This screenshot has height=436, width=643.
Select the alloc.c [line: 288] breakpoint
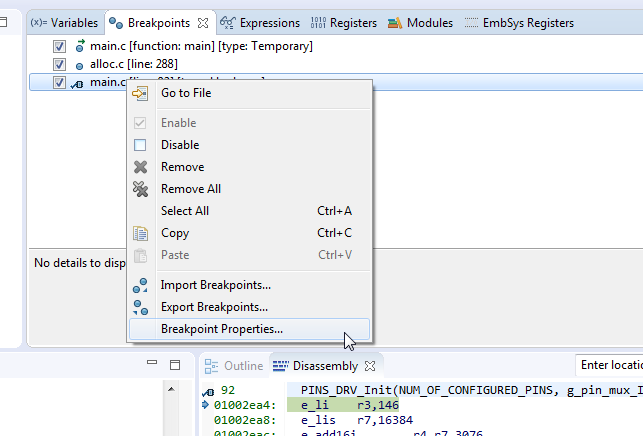[134, 64]
